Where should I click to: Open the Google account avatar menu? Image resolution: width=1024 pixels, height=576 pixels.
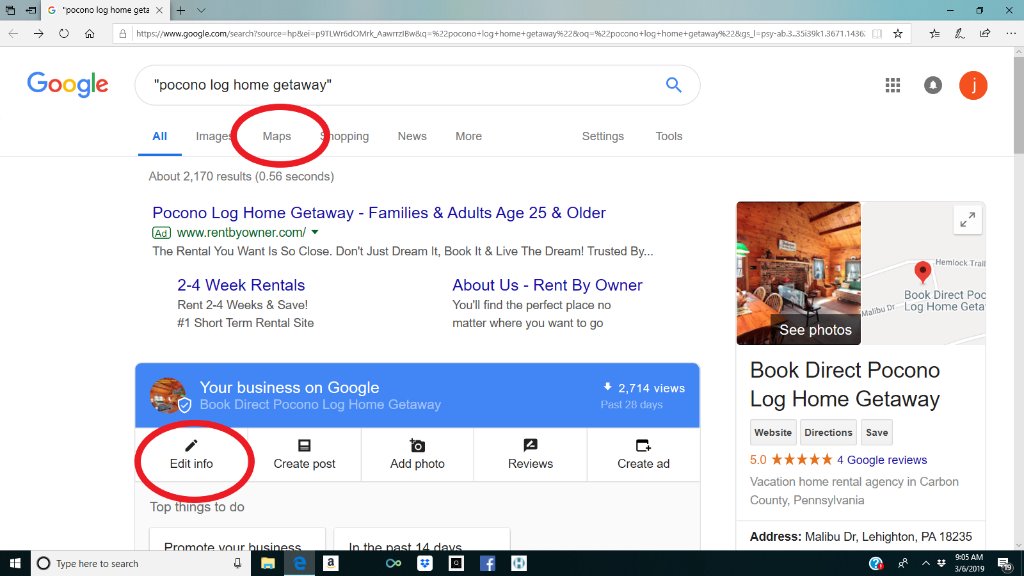(973, 85)
